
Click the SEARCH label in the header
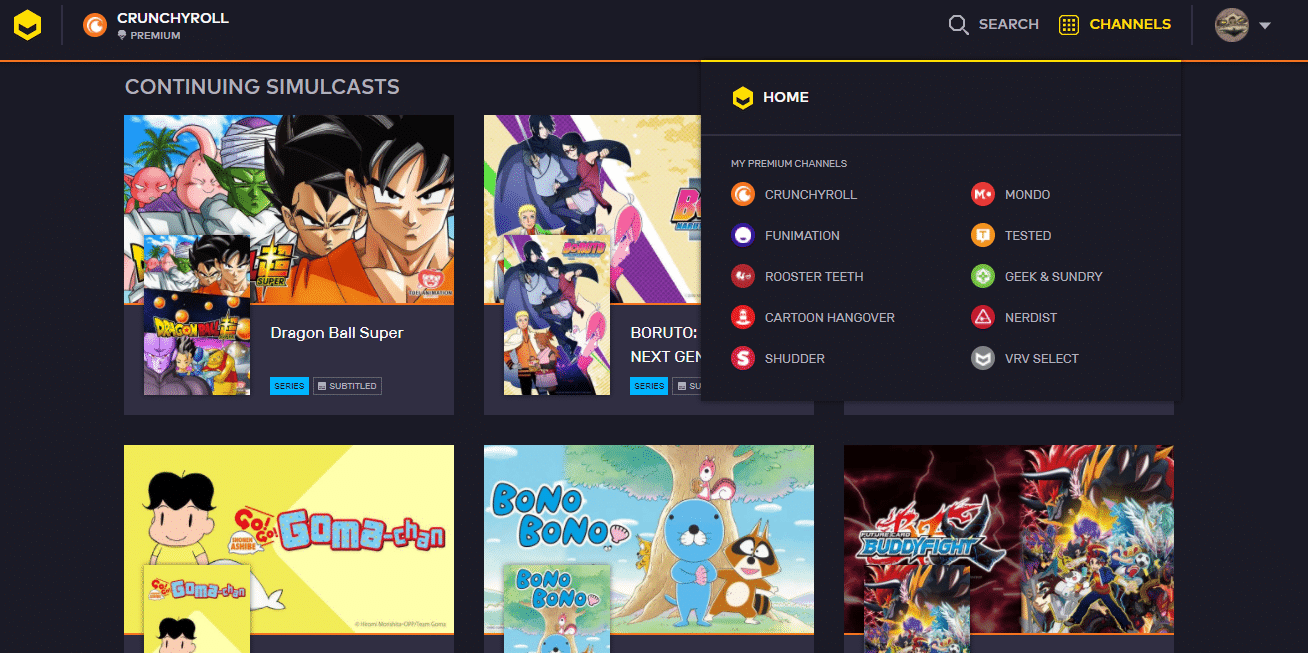1009,24
